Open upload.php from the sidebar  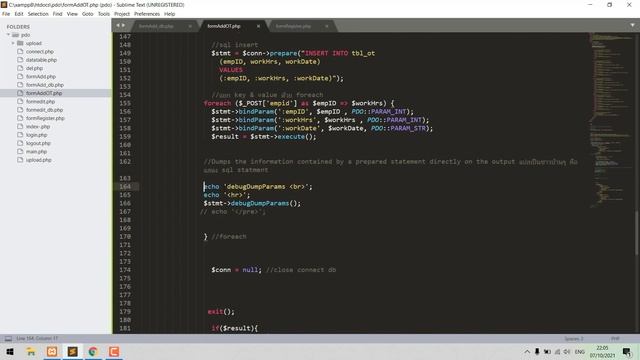coord(39,160)
